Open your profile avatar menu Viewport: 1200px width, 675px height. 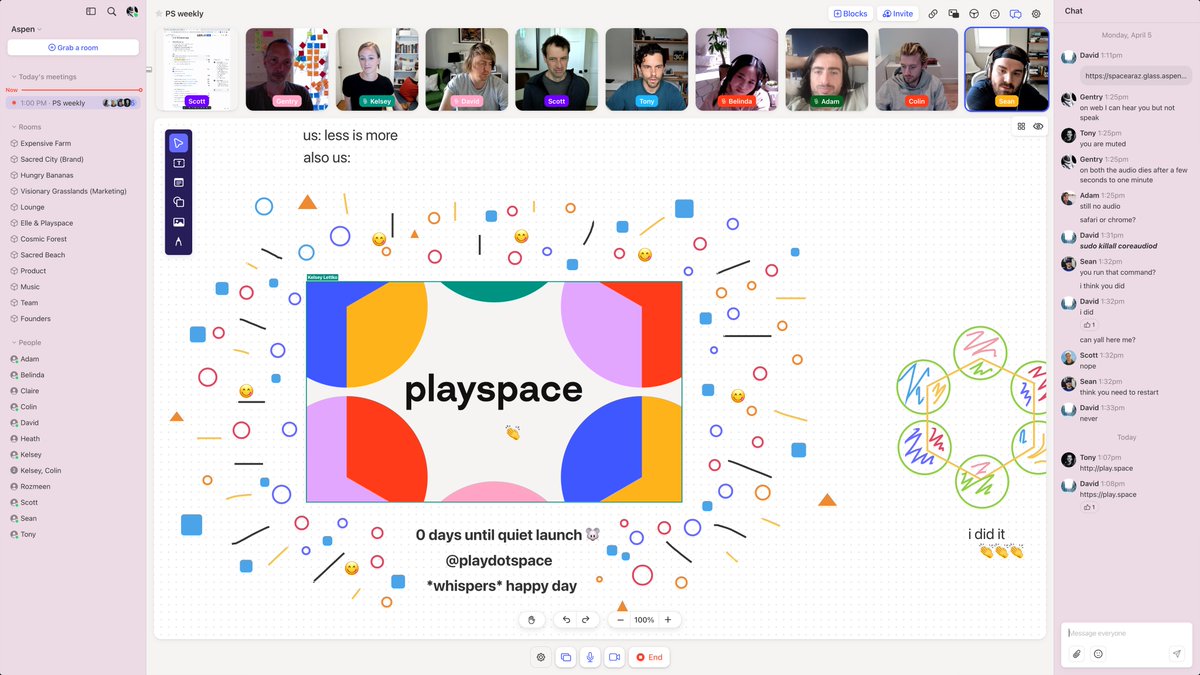click(132, 11)
